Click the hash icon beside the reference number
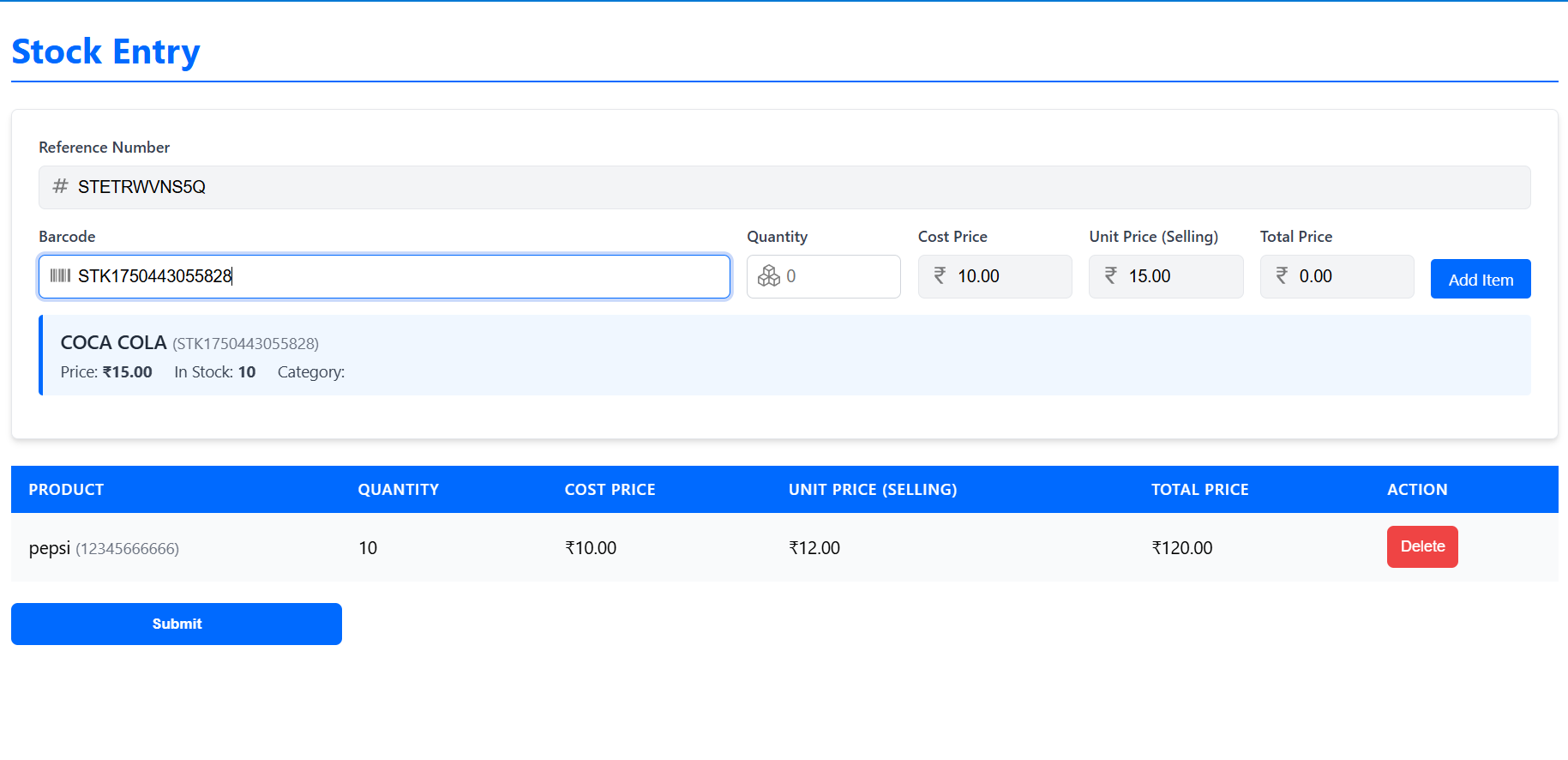Screen dimensions: 1568x760 [x=60, y=186]
